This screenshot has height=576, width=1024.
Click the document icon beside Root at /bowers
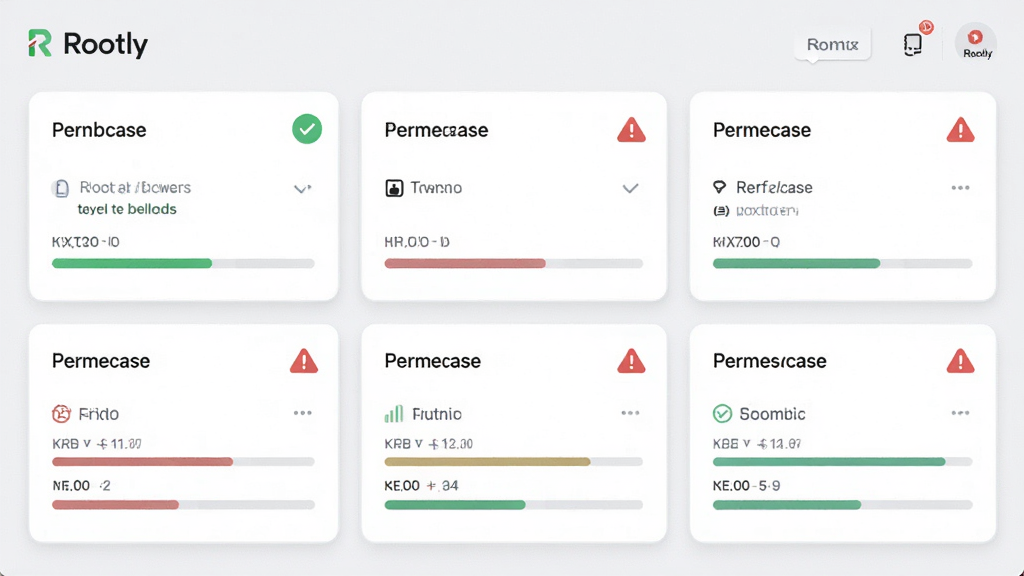tap(61, 188)
